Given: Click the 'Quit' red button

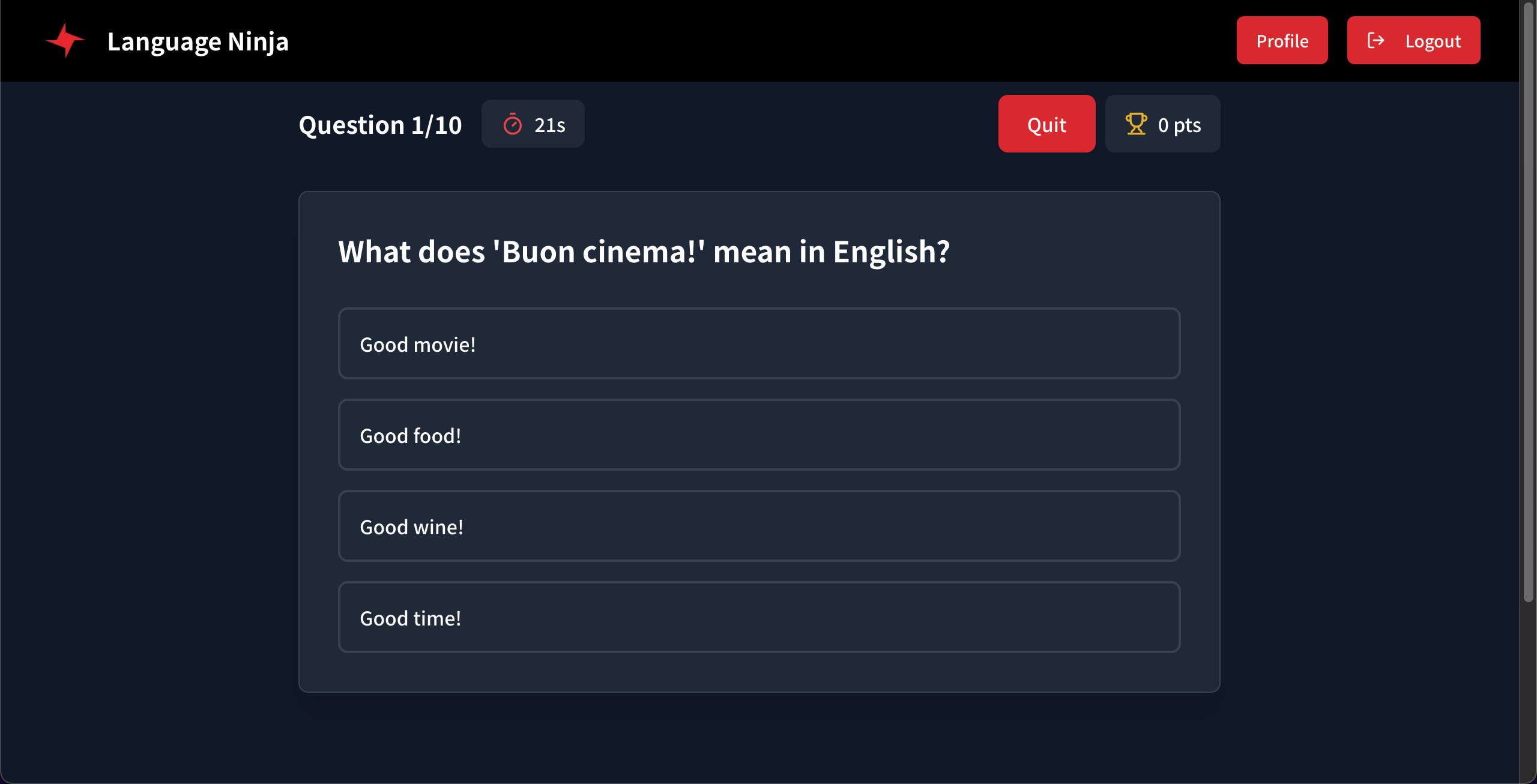Looking at the screenshot, I should tap(1046, 124).
